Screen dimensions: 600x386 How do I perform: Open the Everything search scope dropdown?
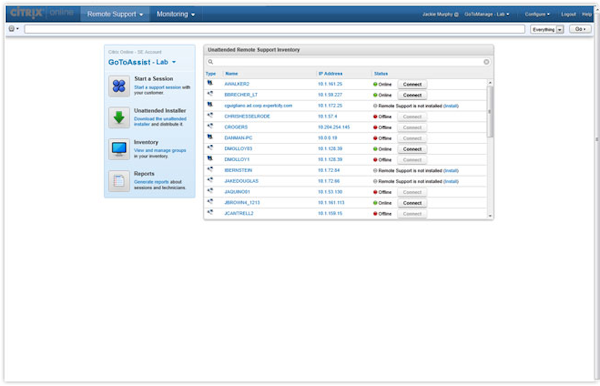click(547, 29)
